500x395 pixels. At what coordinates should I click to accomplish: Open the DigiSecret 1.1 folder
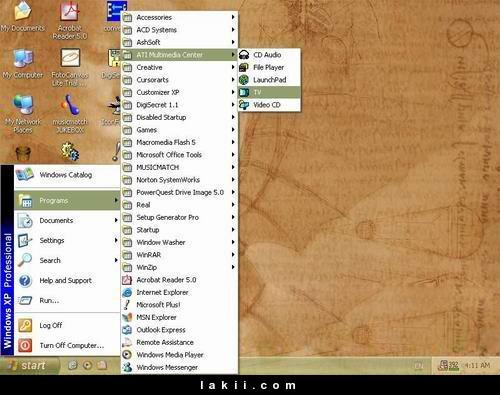click(179, 105)
